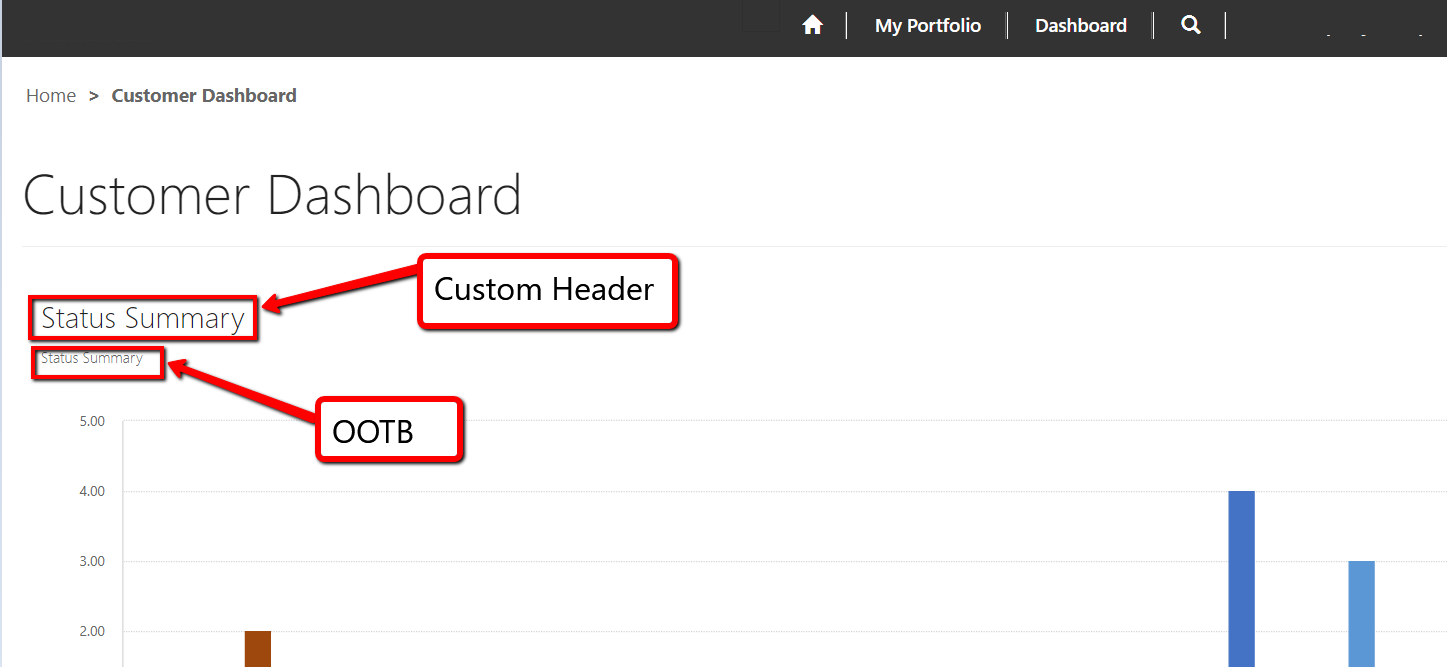Click the Home icon in navbar
The width and height of the screenshot is (1447, 667).
[812, 26]
